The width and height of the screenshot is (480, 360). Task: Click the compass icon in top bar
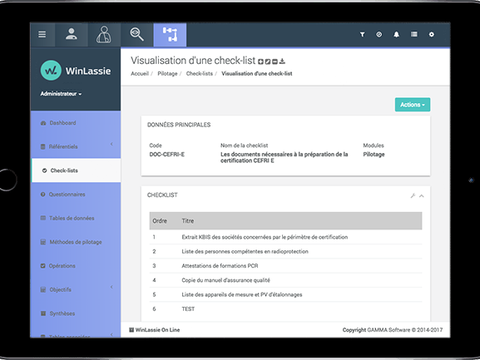tap(379, 34)
